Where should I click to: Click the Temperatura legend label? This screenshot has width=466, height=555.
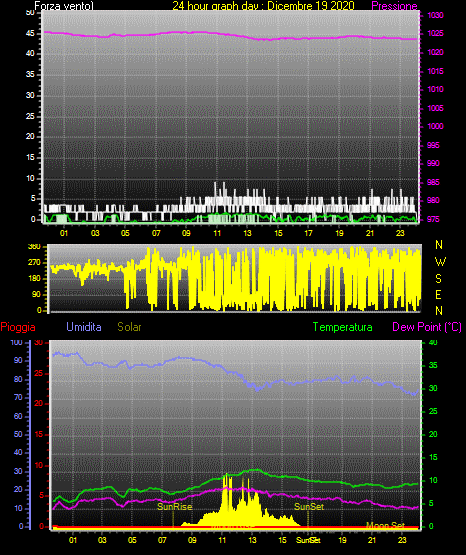pos(342,327)
